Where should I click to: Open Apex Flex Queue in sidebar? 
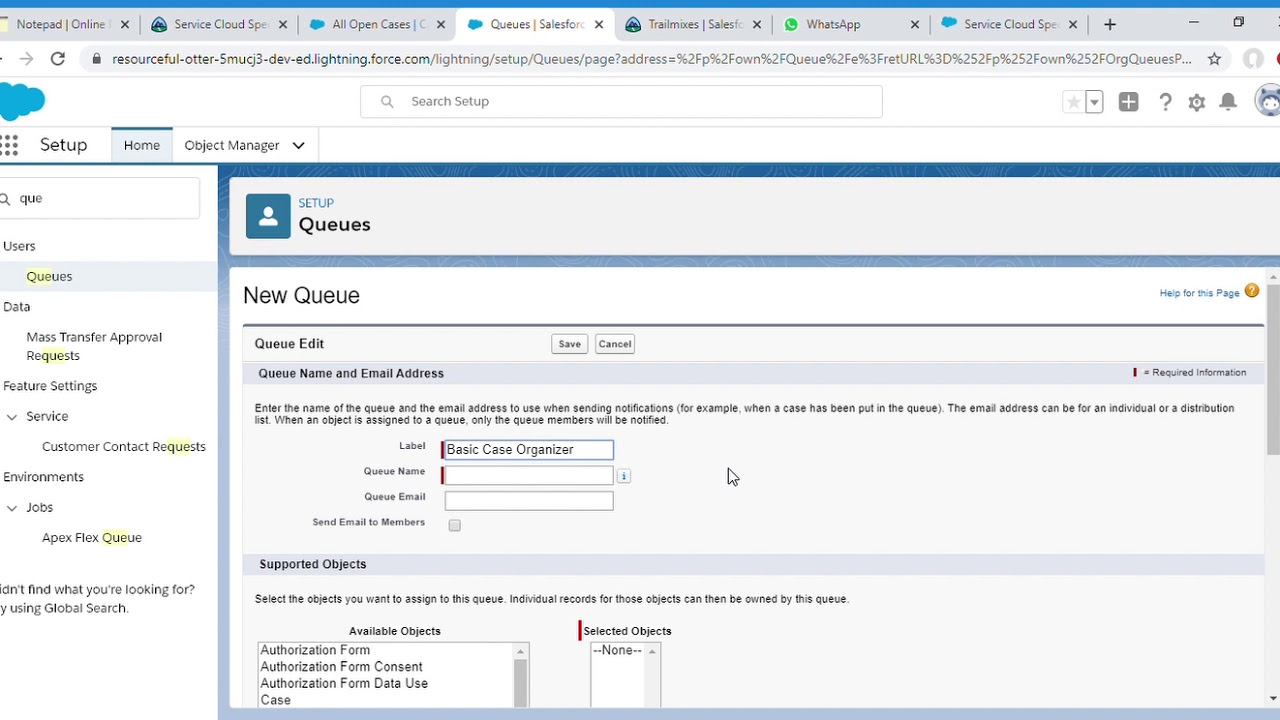92,538
